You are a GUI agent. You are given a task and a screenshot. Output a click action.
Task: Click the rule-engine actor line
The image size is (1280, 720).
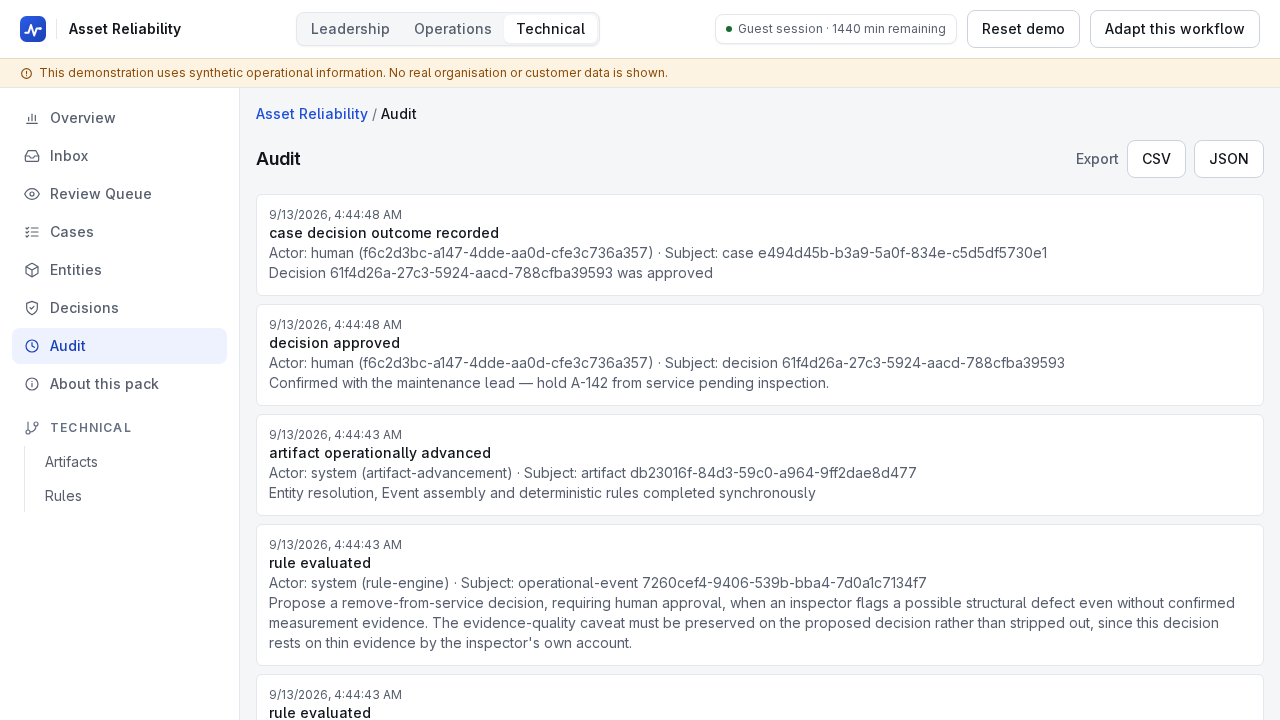coord(598,583)
